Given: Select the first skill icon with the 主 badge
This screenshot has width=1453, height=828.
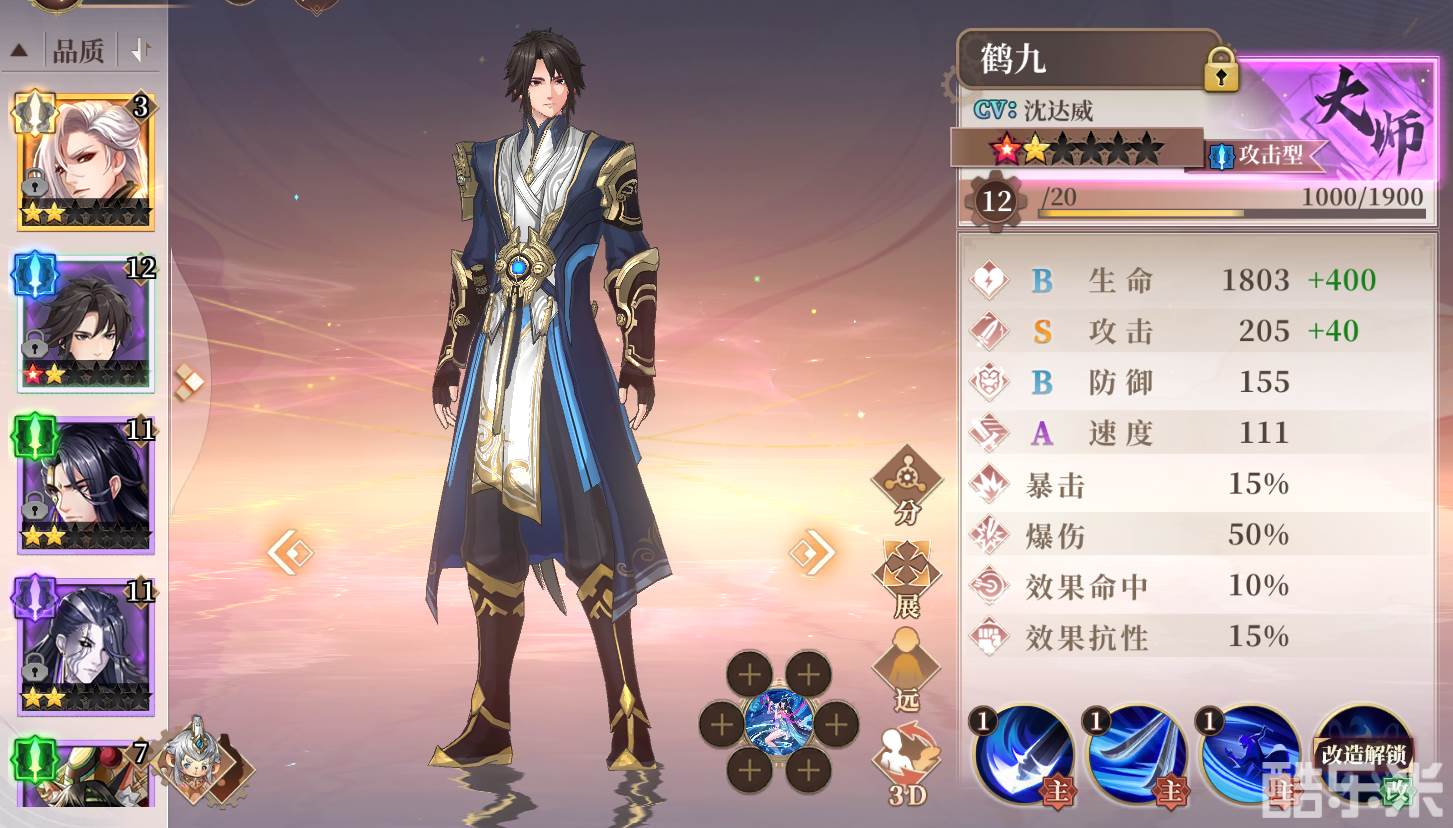Looking at the screenshot, I should [x=1025, y=755].
